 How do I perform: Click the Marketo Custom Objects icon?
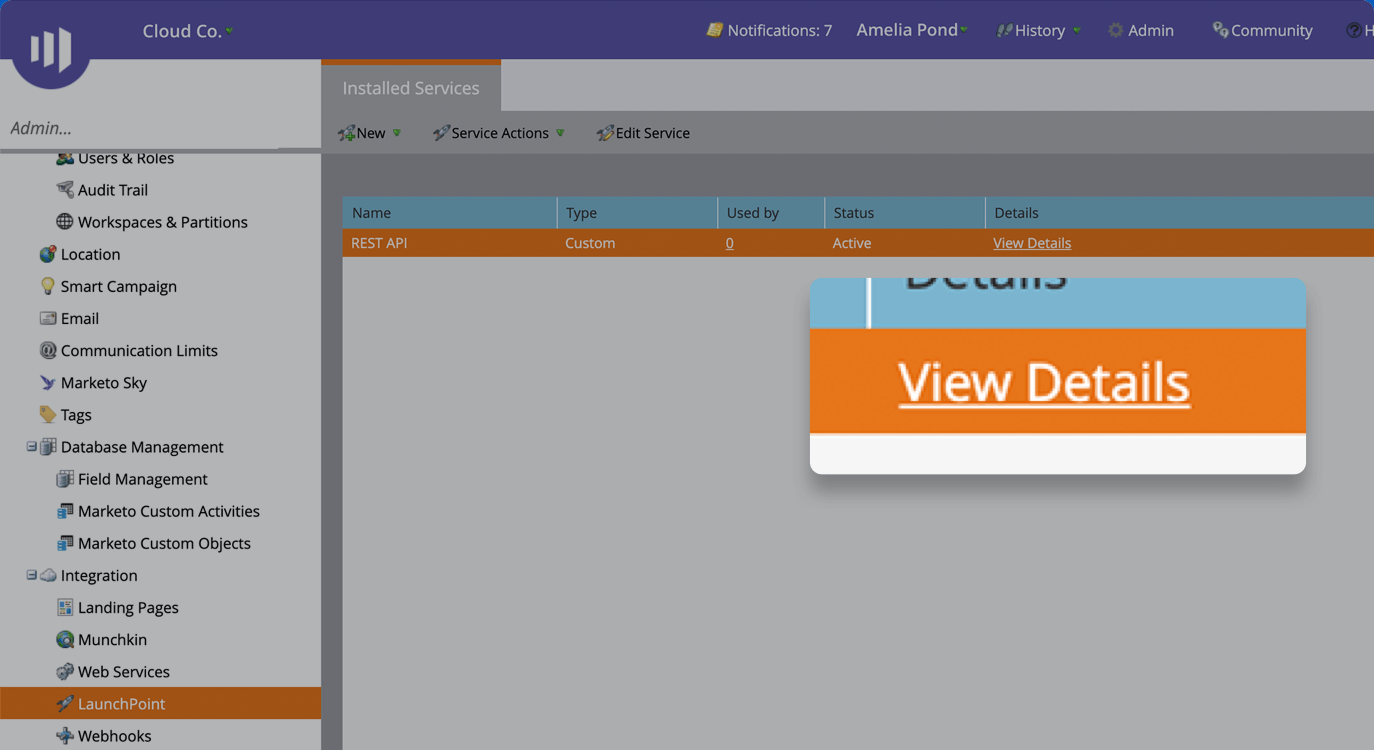[x=65, y=543]
